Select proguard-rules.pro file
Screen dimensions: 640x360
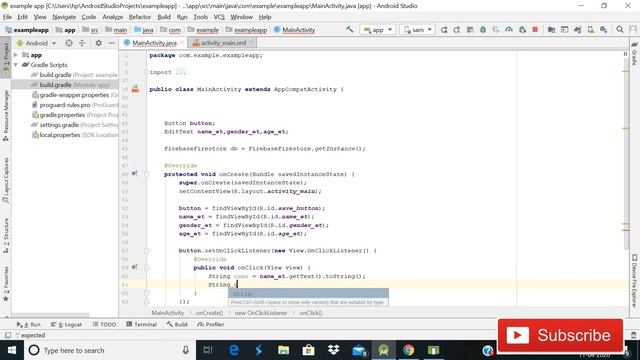pos(75,105)
